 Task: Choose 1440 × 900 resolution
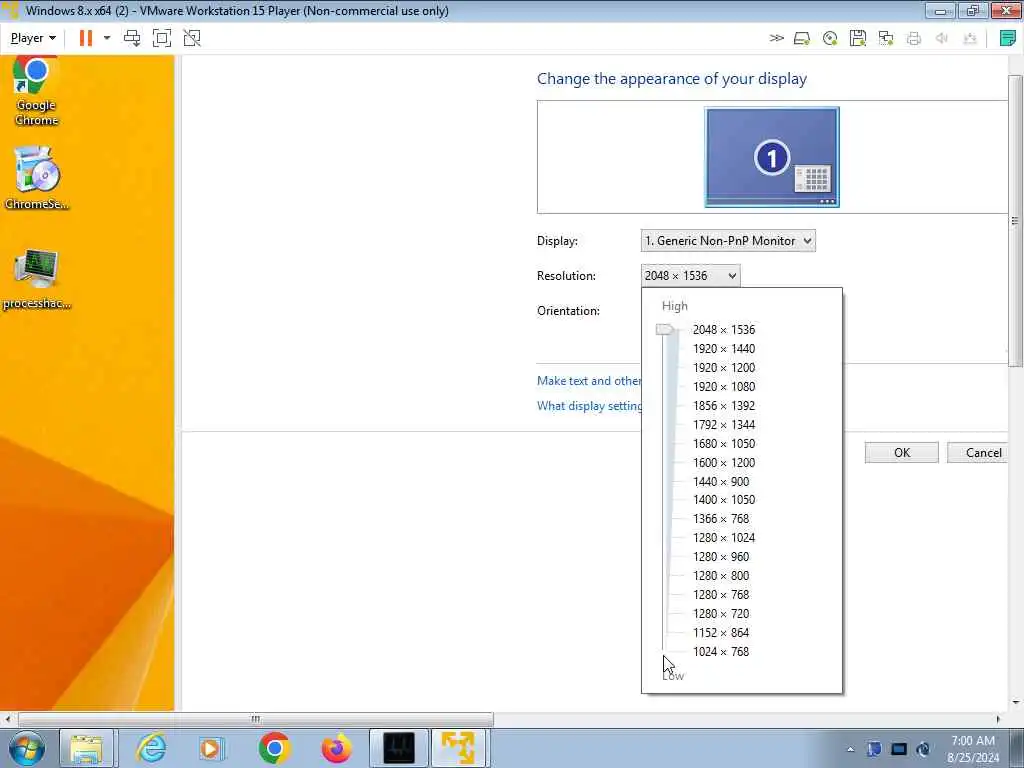(x=721, y=481)
